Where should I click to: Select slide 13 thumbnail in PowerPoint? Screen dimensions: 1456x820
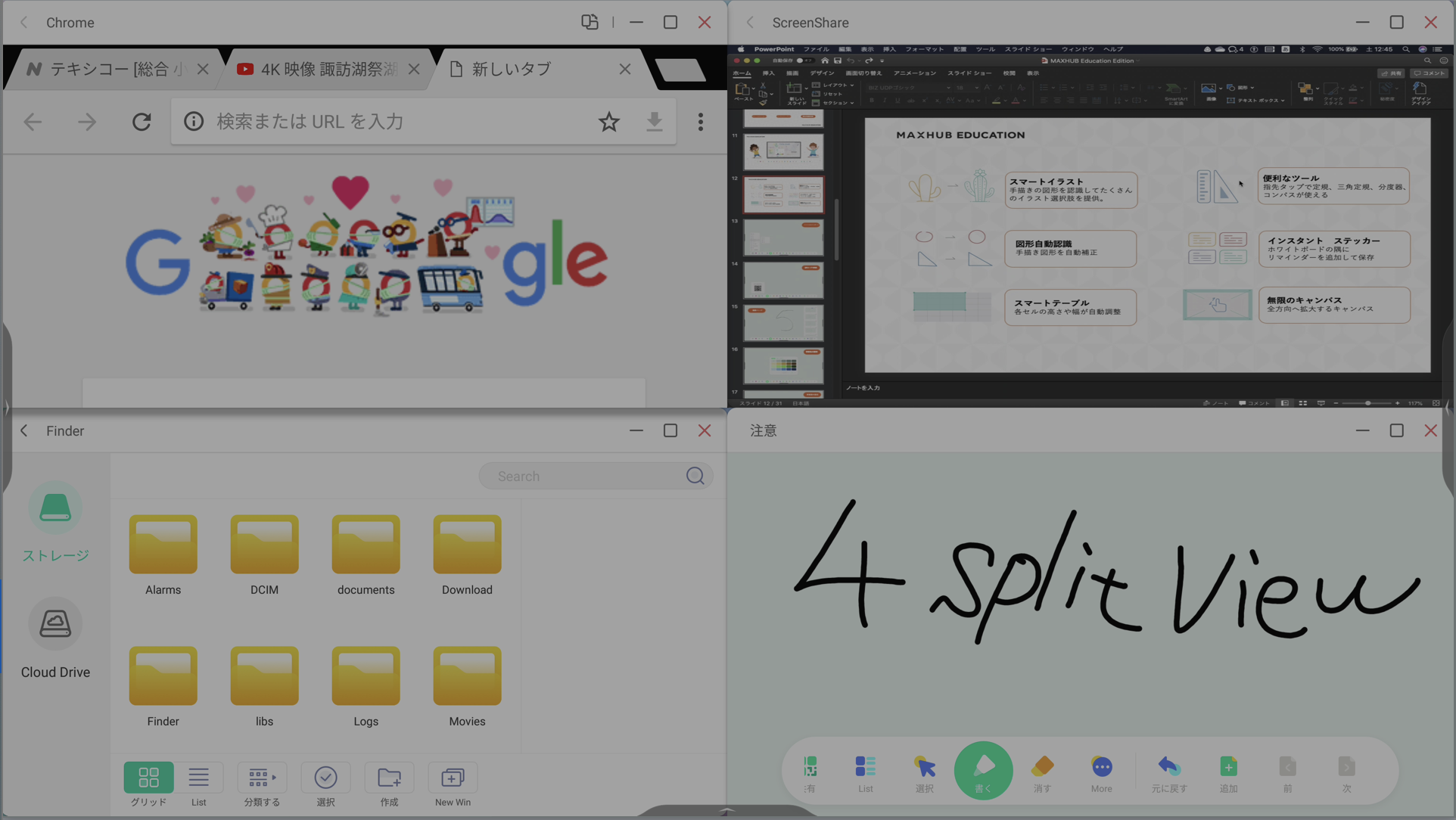tap(783, 238)
